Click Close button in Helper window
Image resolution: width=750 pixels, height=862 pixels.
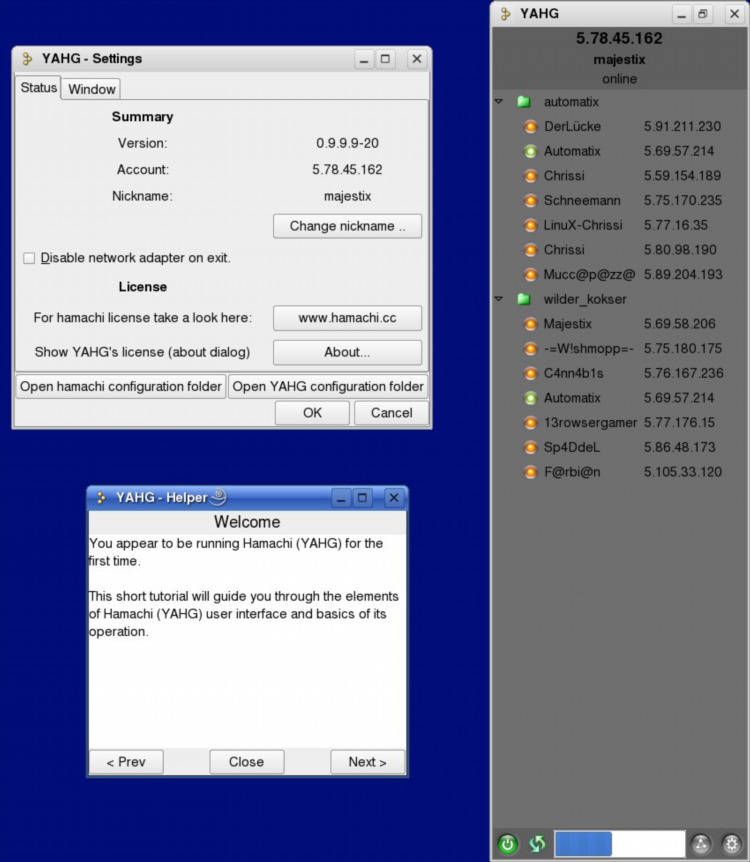coord(246,762)
